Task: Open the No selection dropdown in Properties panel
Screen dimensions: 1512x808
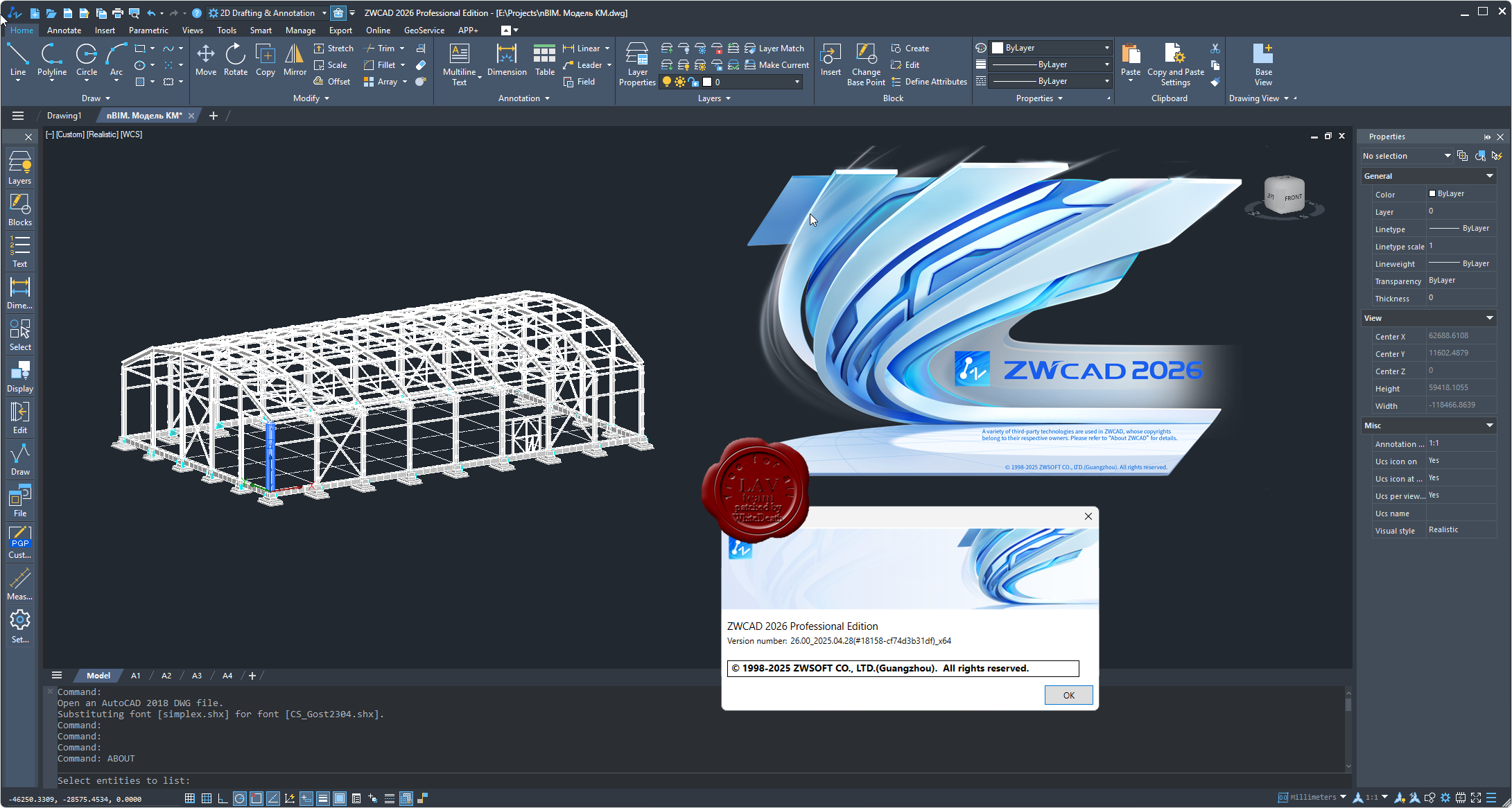Action: point(1406,156)
